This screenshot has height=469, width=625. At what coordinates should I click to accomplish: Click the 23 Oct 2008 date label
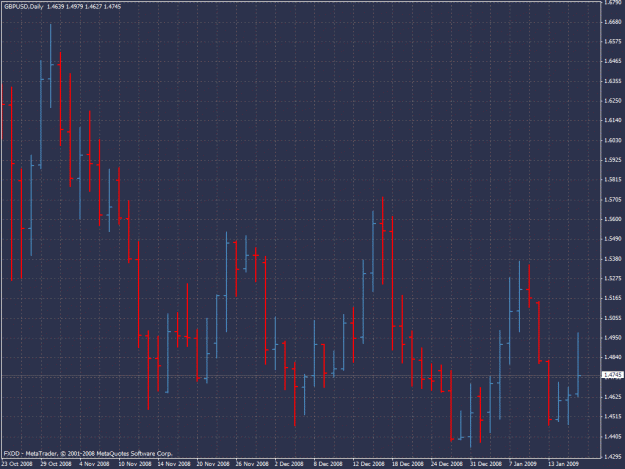click(x=17, y=464)
